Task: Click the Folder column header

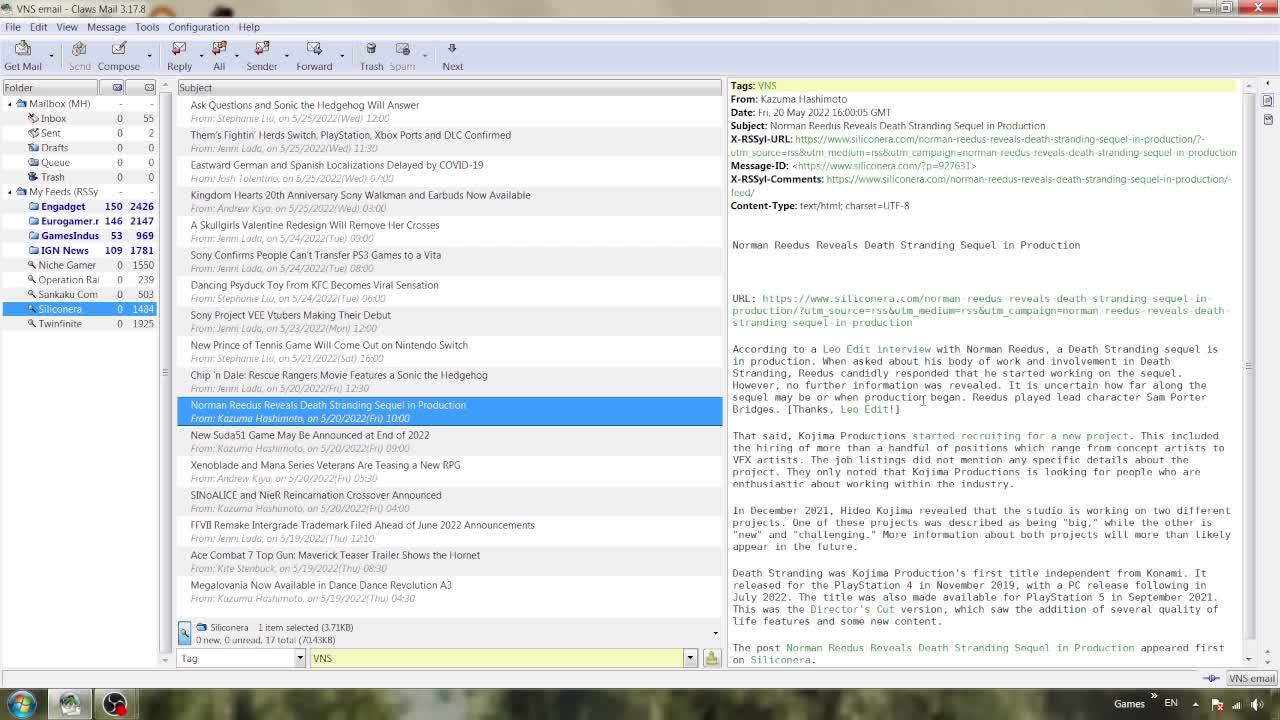Action: 50,88
